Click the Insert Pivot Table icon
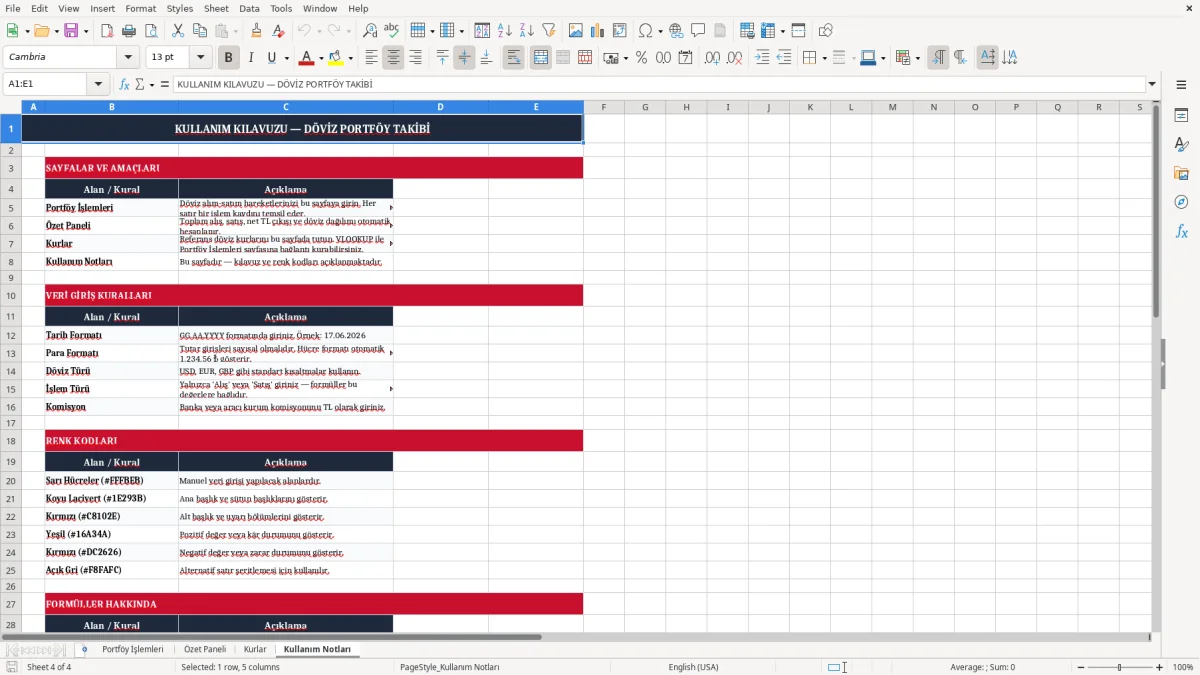1200x675 pixels. pyautogui.click(x=620, y=31)
